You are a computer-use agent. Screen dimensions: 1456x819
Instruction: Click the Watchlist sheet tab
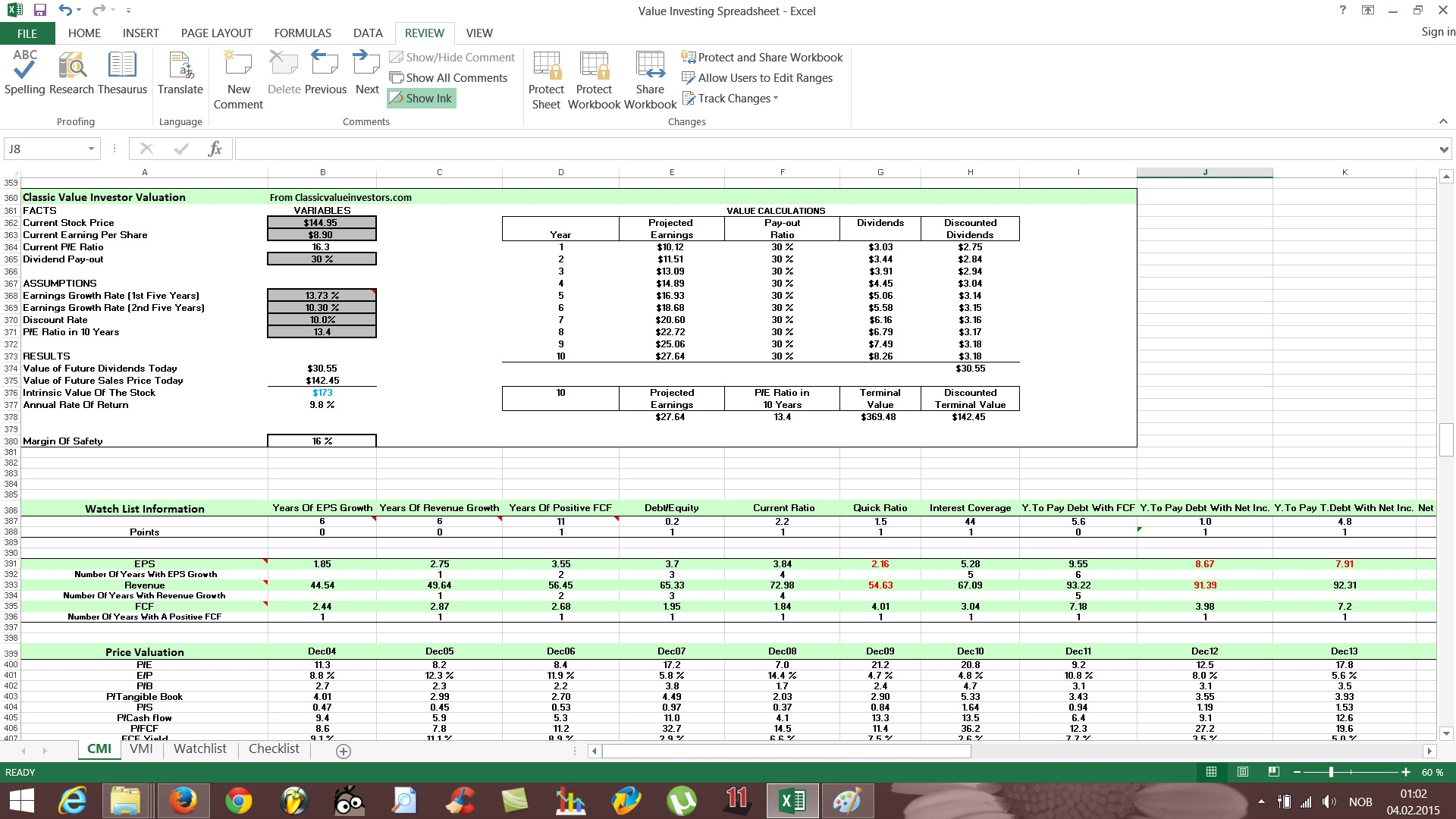click(200, 749)
